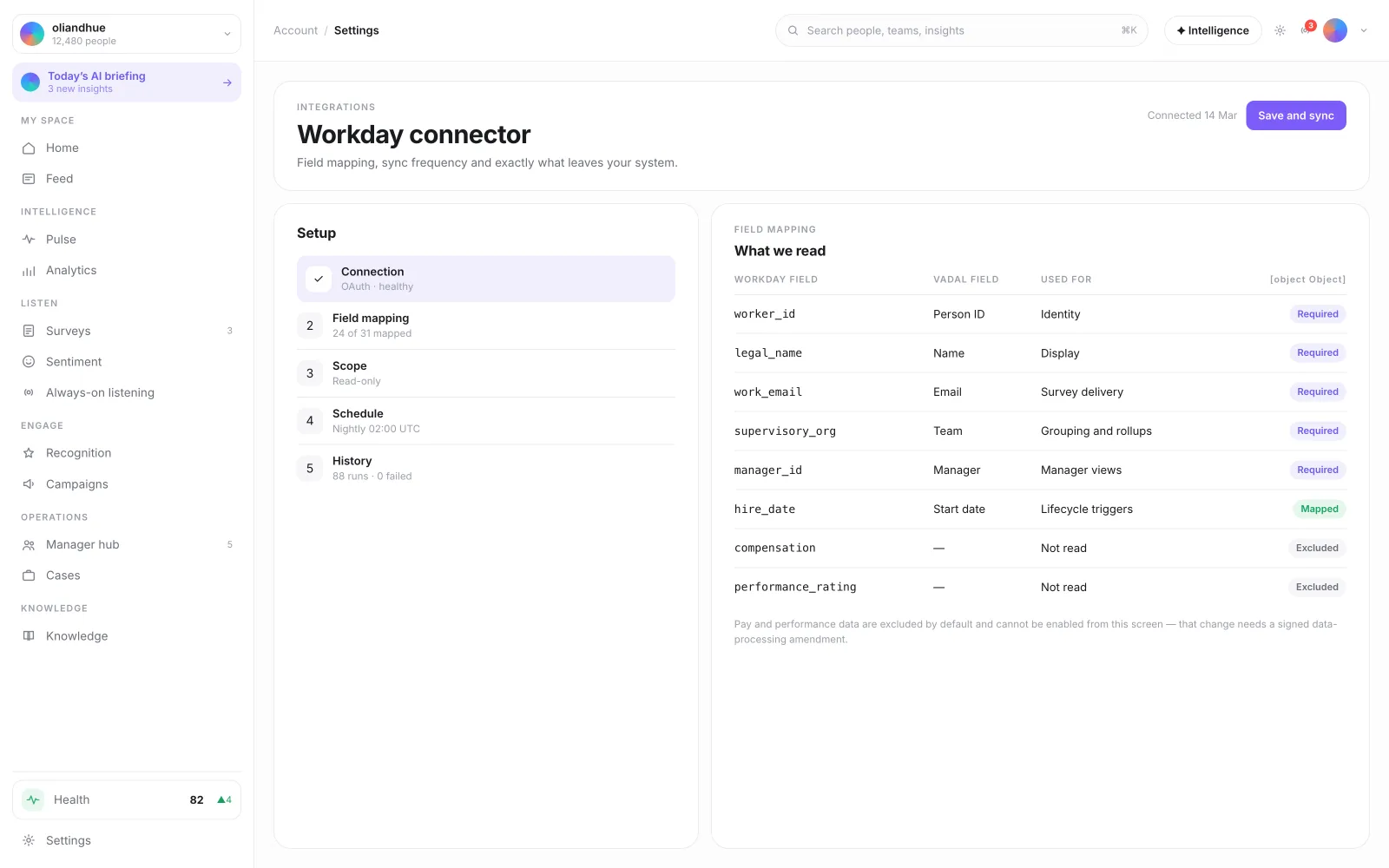Click the manager_id field cell

[768, 470]
